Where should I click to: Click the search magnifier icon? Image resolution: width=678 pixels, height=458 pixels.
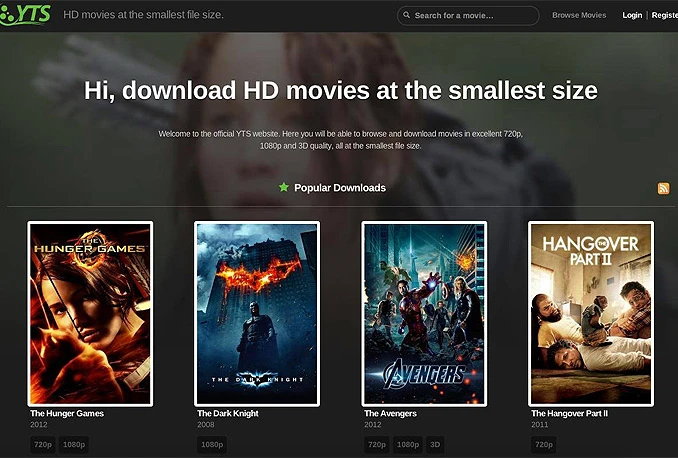tap(406, 15)
